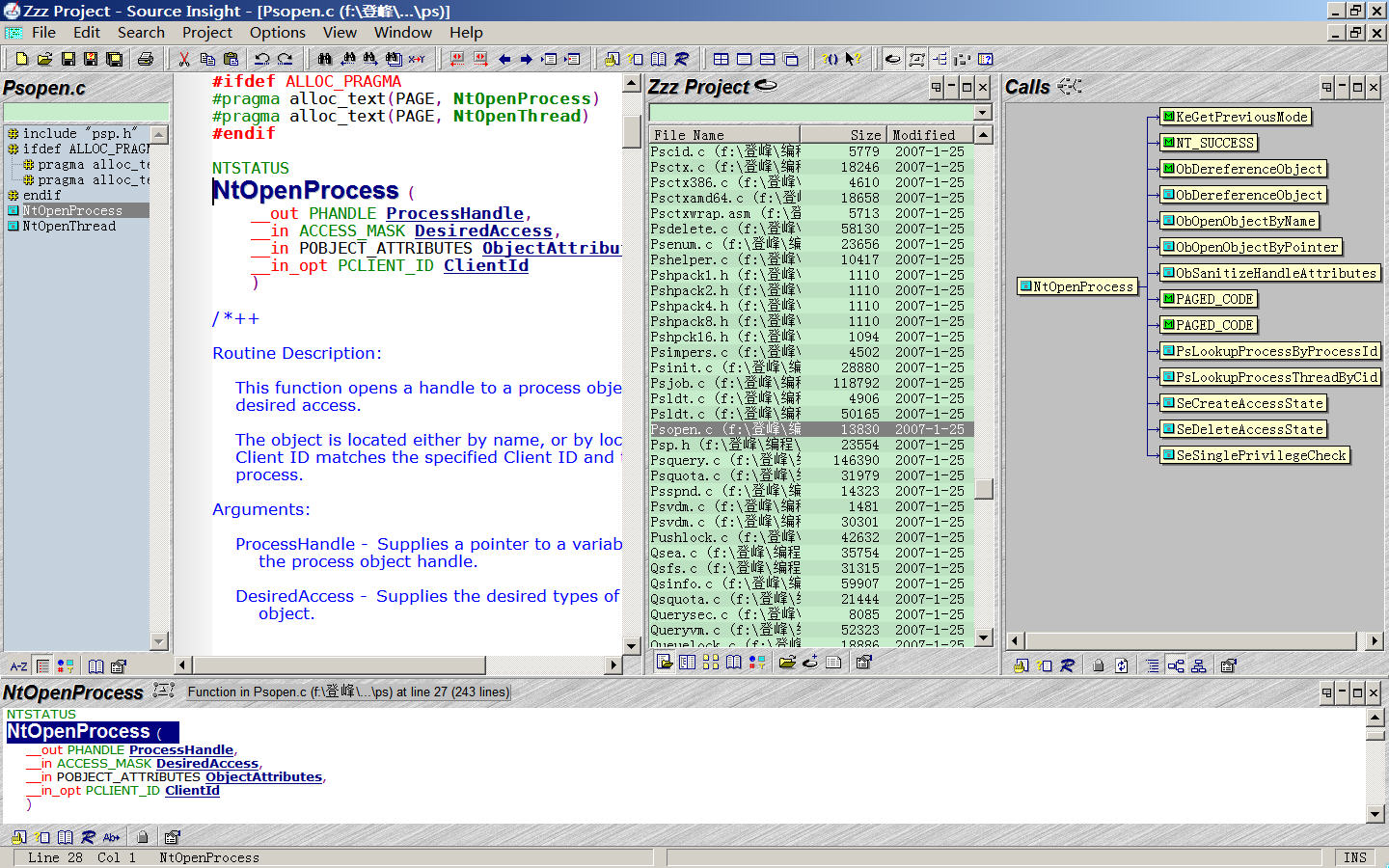Click the Search binoculars icon
Viewport: 1389px width, 868px height.
coord(325,60)
